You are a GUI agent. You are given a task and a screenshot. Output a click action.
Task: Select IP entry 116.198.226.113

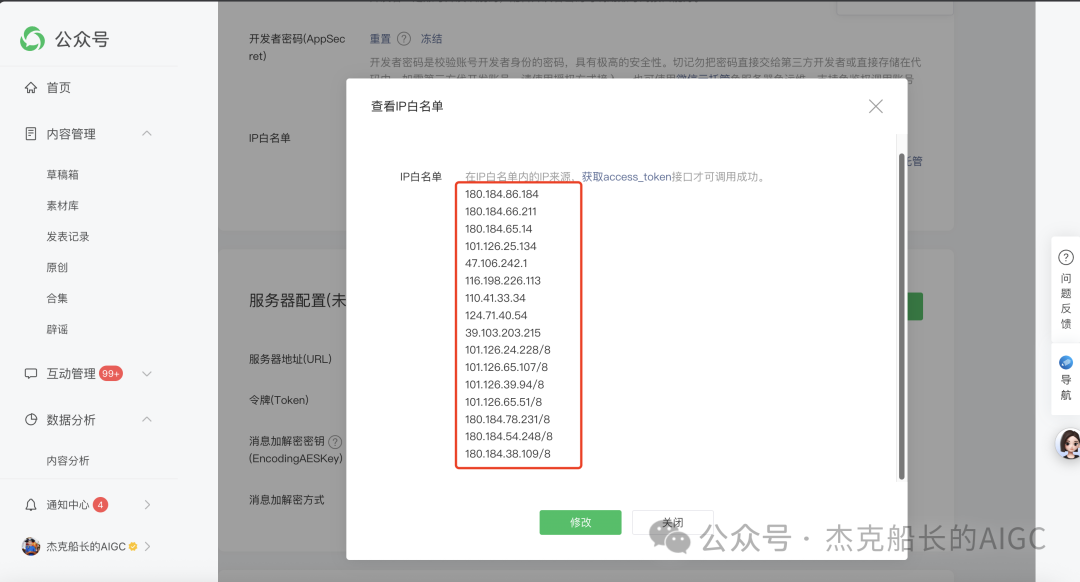click(503, 280)
